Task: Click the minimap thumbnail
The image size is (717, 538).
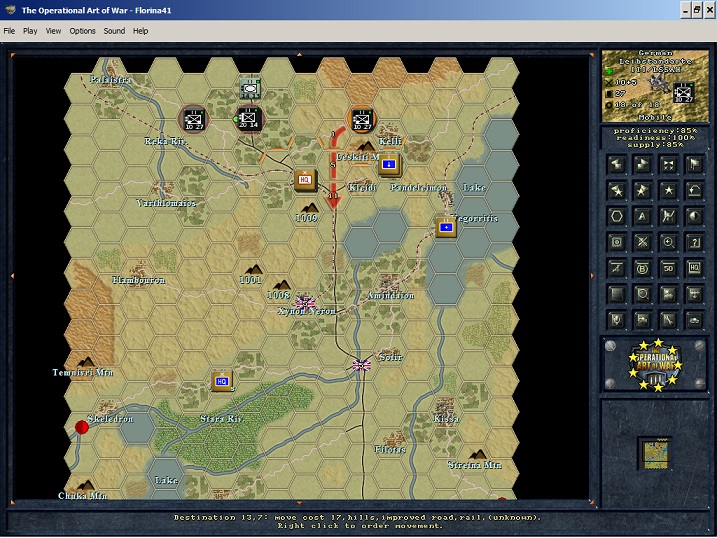Action: point(655,454)
